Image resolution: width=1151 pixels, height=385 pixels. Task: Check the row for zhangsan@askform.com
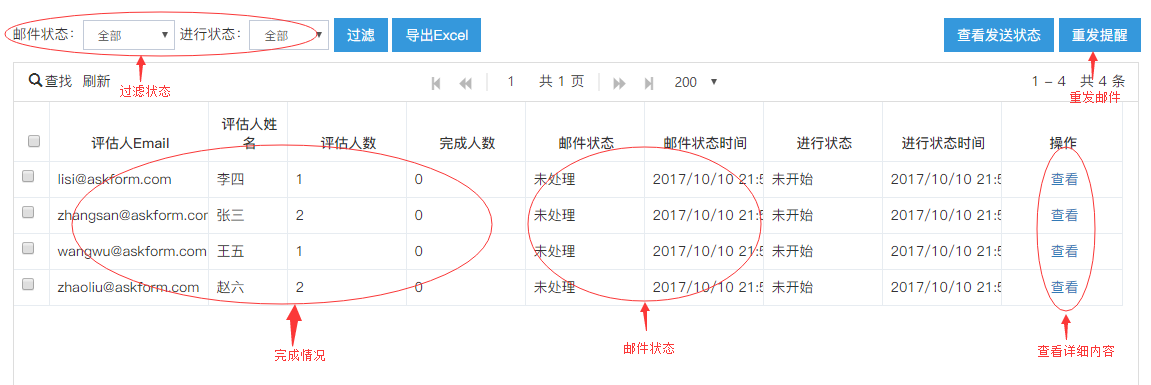coord(28,212)
